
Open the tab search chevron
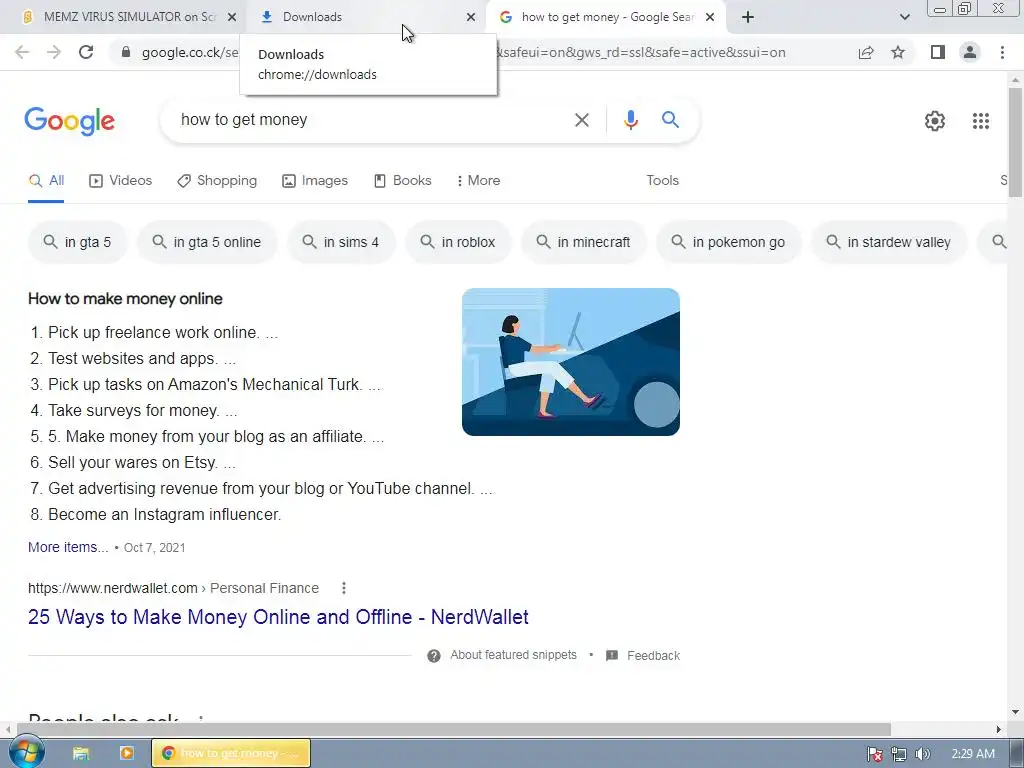point(904,17)
